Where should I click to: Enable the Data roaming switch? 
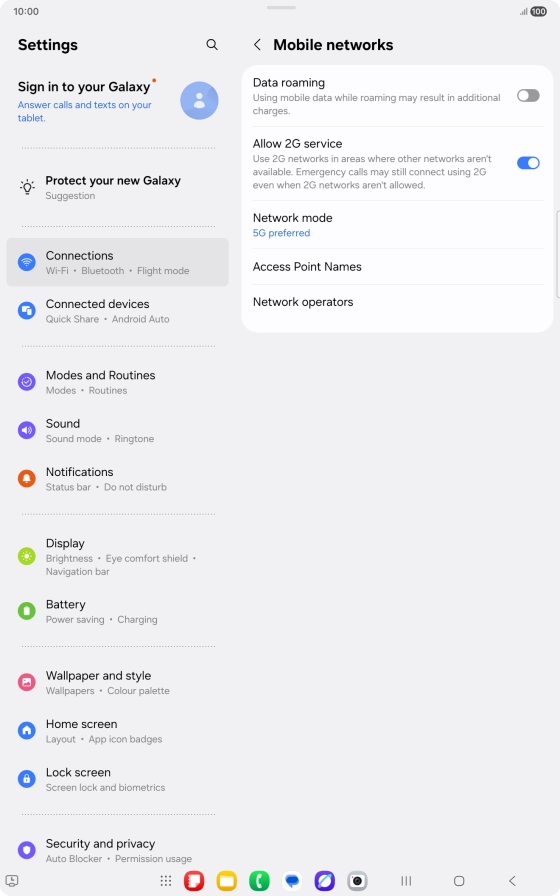pos(528,95)
